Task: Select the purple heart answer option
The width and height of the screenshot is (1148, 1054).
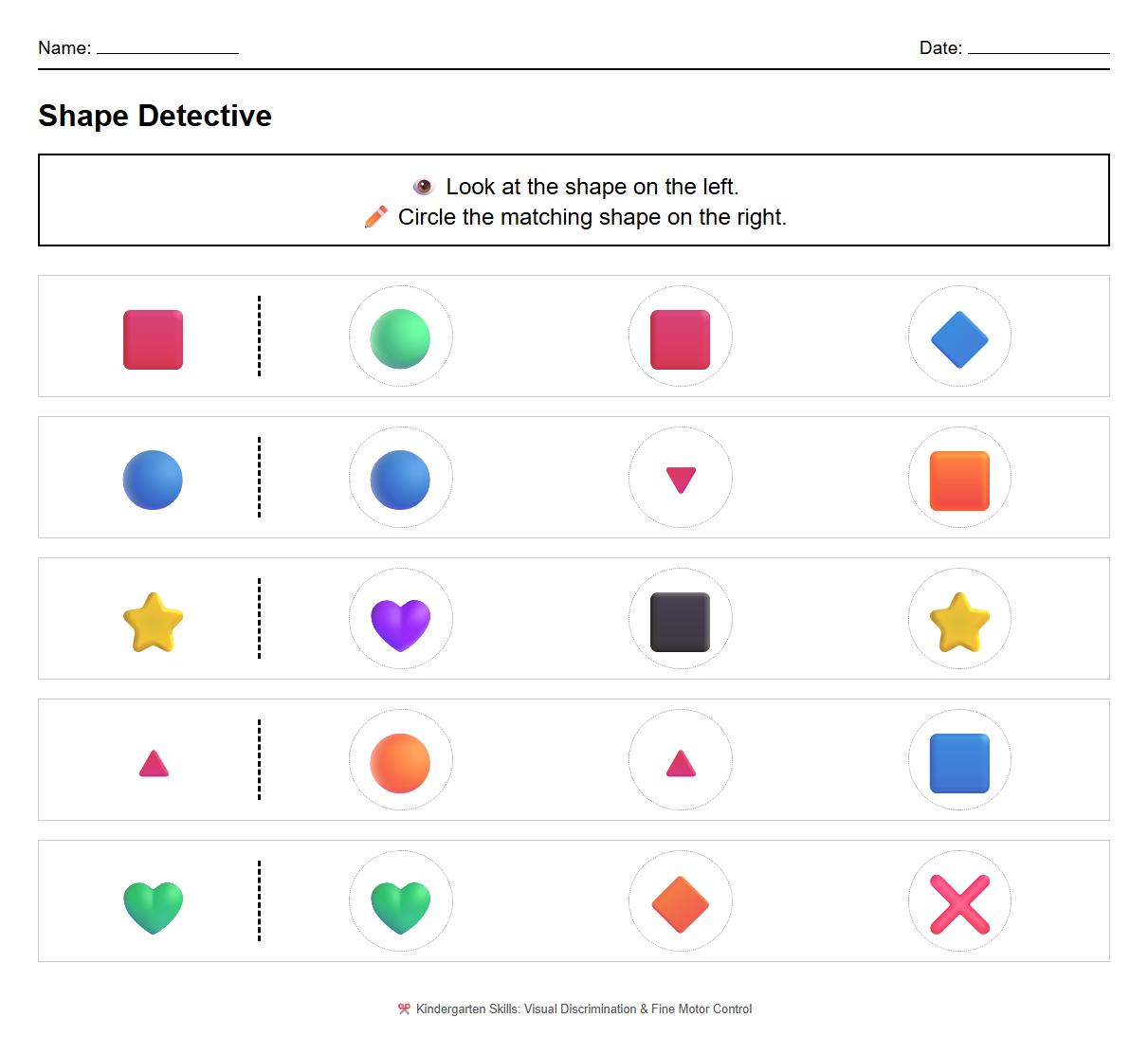Action: coord(399,619)
